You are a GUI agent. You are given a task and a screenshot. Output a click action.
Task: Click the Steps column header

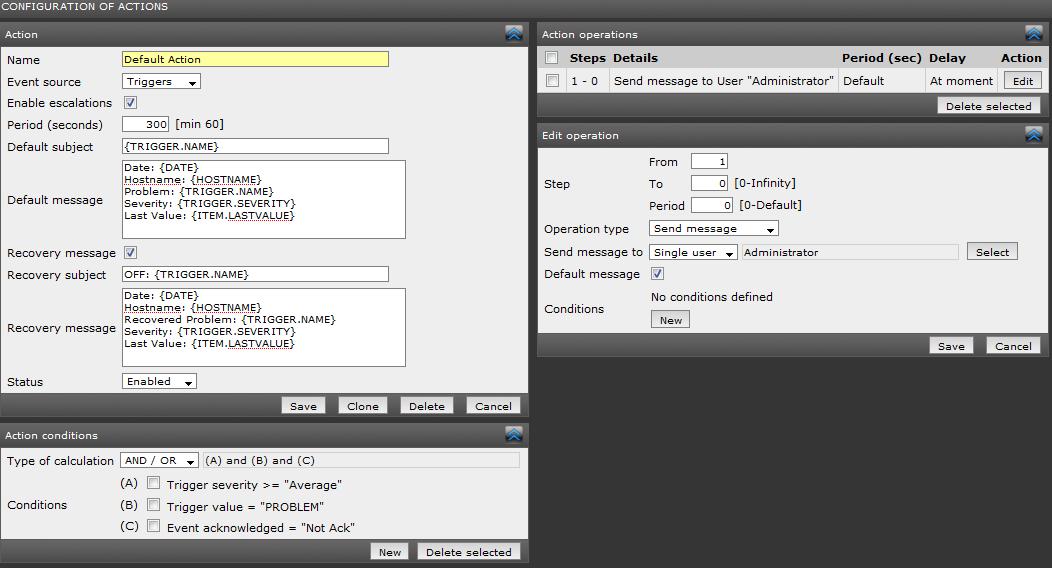(588, 58)
